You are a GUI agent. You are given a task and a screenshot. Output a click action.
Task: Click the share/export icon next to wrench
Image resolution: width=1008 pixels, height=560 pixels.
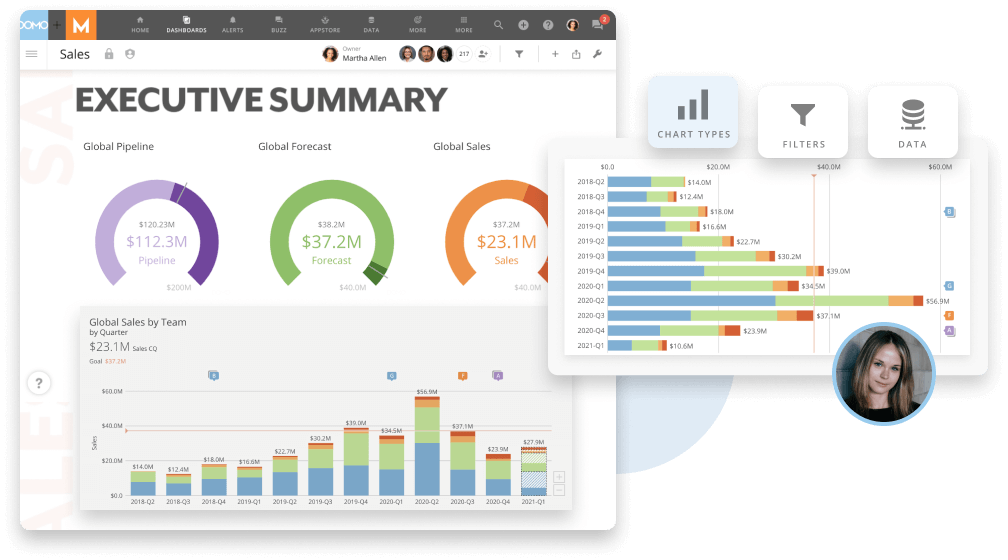tap(576, 54)
